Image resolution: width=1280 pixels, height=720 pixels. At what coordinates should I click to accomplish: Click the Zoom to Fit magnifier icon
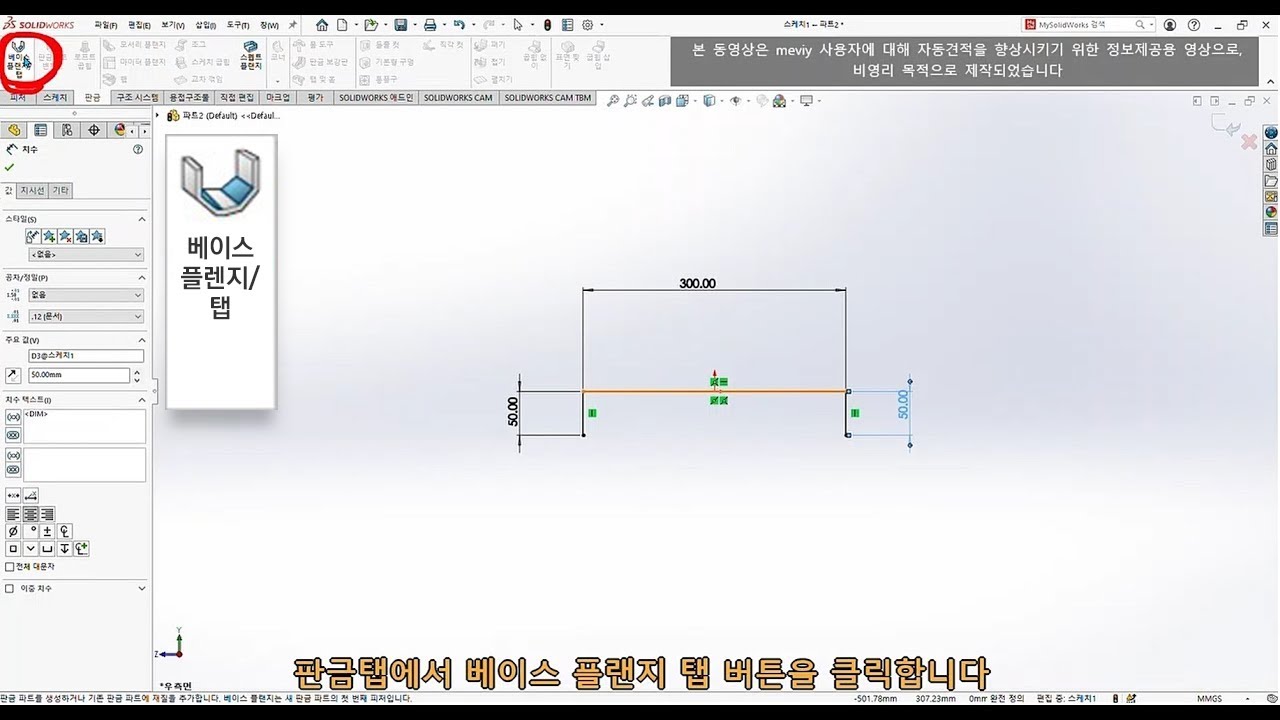click(x=613, y=100)
